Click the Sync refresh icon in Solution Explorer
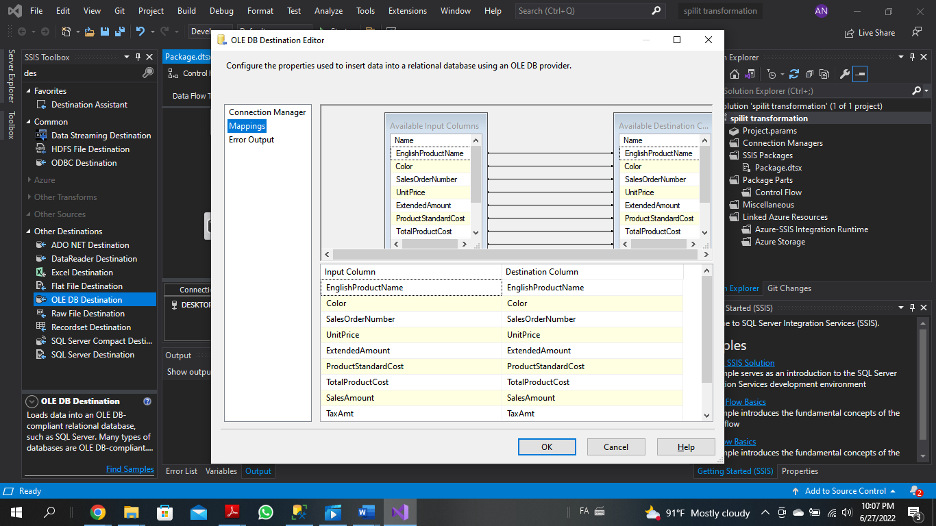The image size is (936, 526). pyautogui.click(x=795, y=74)
